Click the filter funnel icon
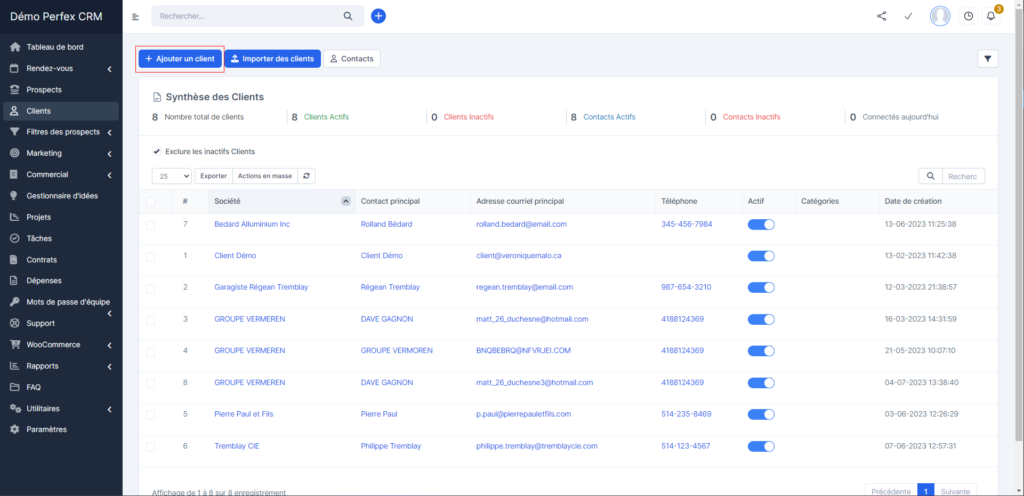 coord(988,59)
